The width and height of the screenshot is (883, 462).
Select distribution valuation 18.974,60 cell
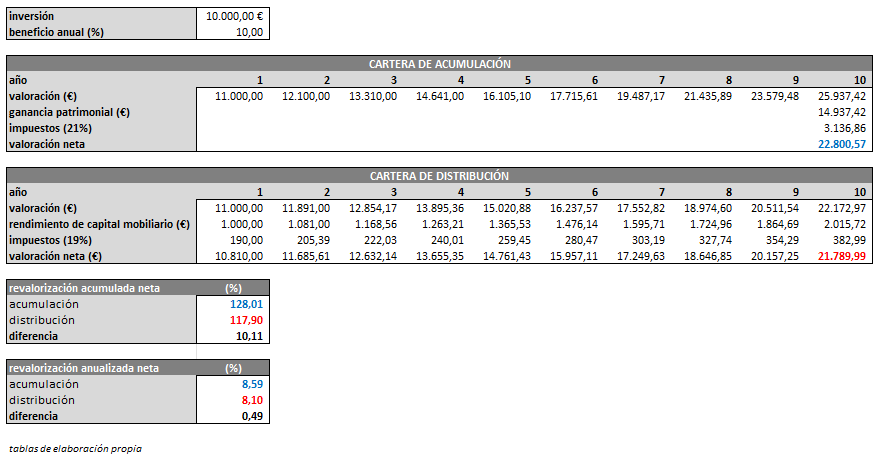click(708, 208)
